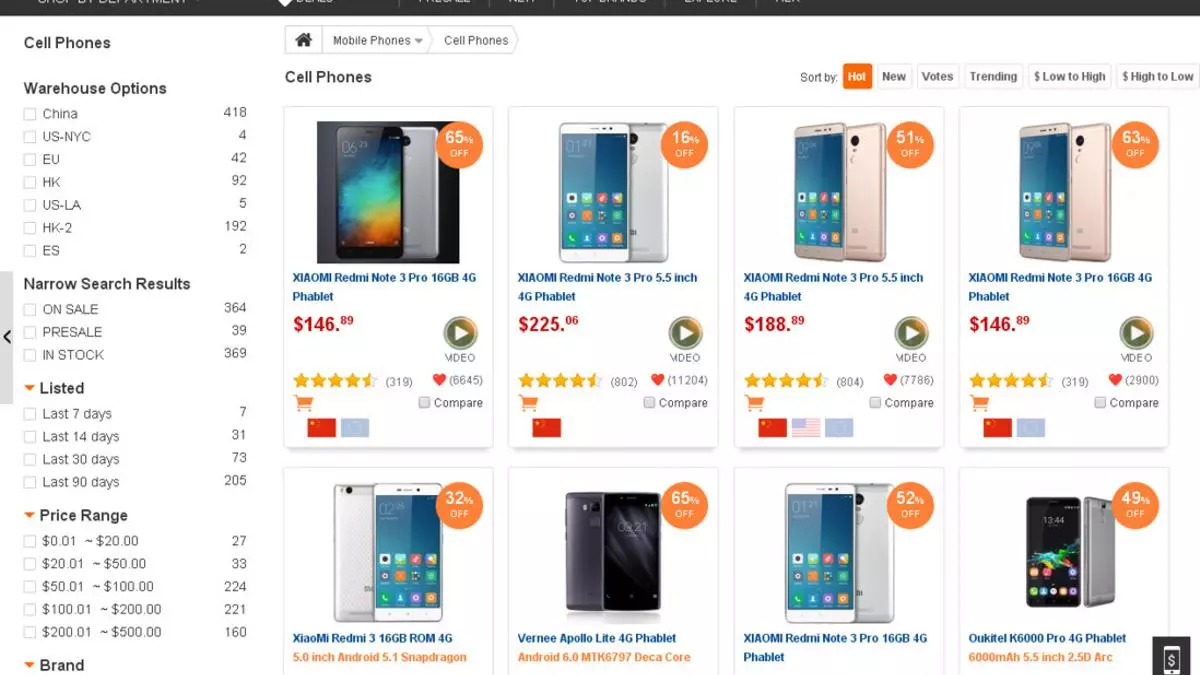Open the Xiaomi Redmi 3 product image

pyautogui.click(x=388, y=552)
